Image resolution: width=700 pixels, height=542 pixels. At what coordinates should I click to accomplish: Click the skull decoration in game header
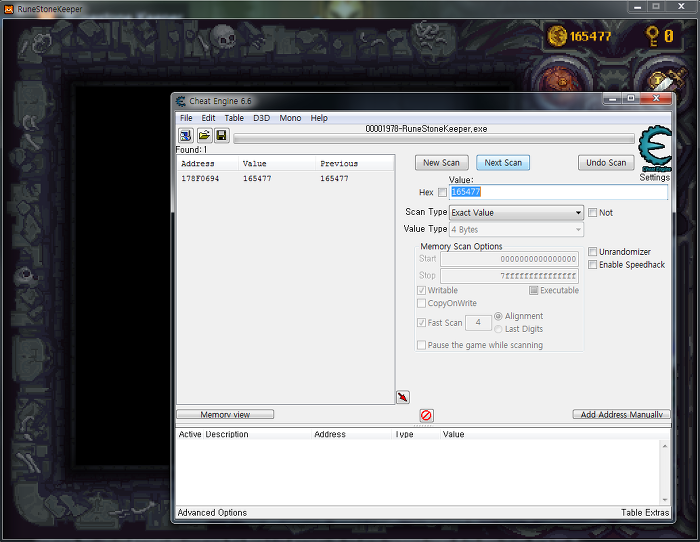223,36
